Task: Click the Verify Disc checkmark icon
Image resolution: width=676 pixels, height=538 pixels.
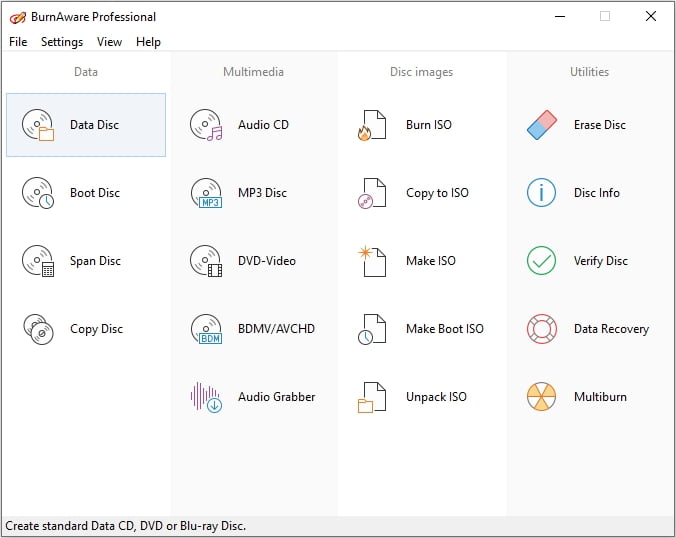Action: coord(541,261)
